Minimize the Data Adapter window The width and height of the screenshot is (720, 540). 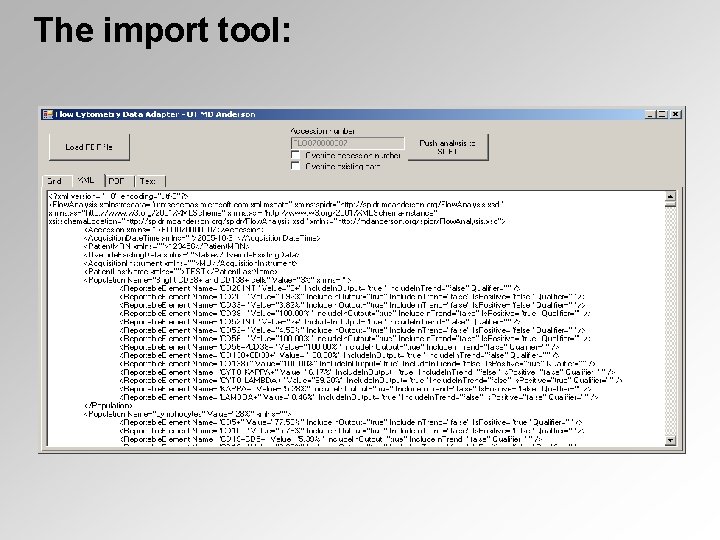649,114
